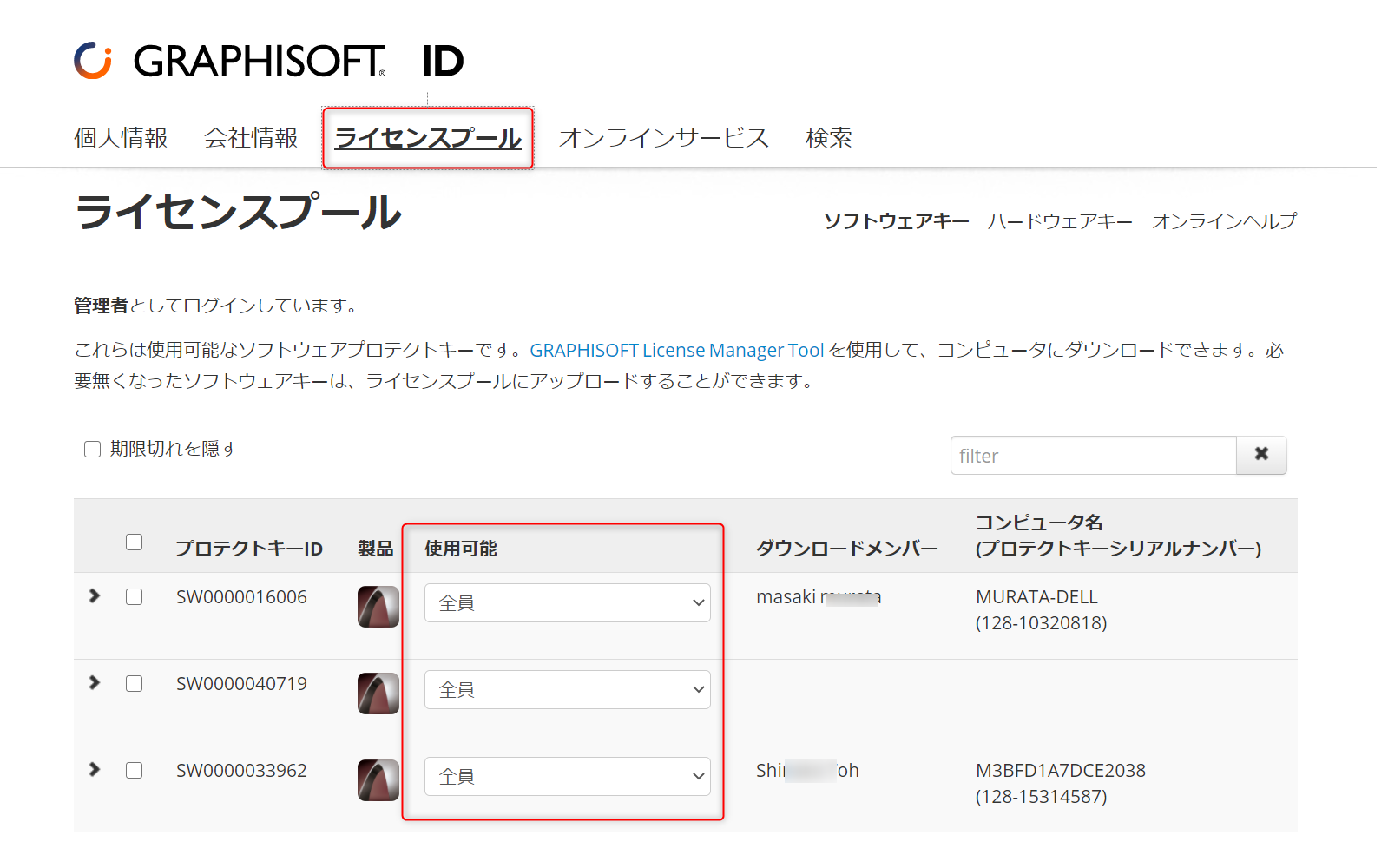Screen dimensions: 1388x868
Task: Open the 全員 dropdown for SW0000033962
Action: coord(568,776)
